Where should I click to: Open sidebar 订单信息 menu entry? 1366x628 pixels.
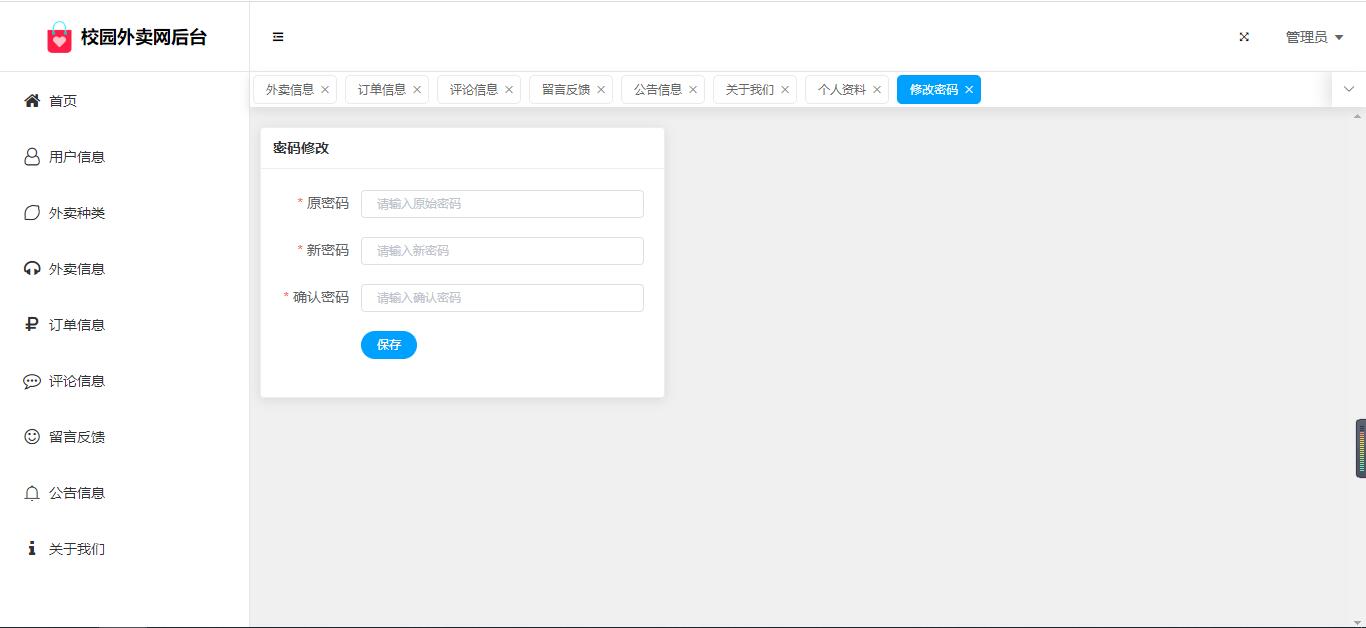tap(124, 325)
